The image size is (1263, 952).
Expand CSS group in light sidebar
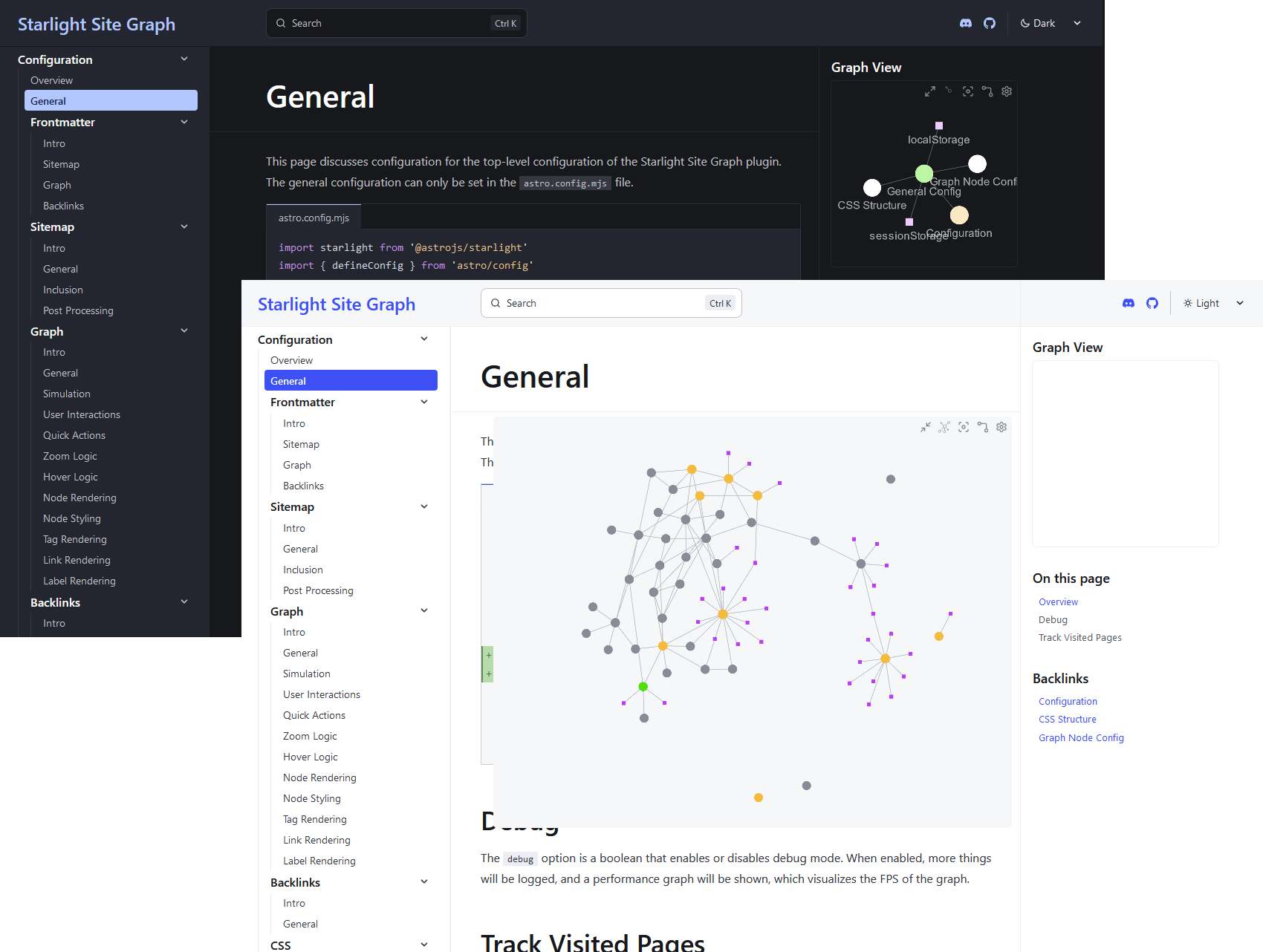point(424,945)
